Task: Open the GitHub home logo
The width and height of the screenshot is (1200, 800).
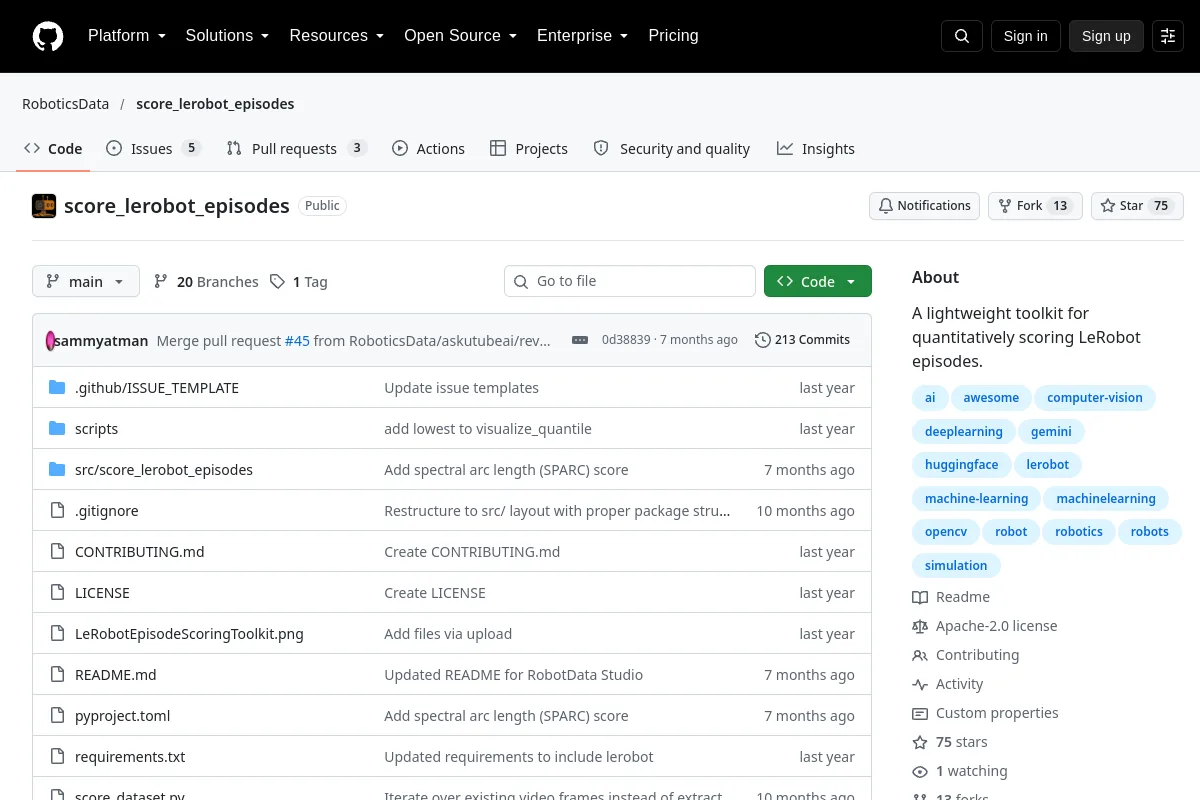Action: (x=48, y=36)
